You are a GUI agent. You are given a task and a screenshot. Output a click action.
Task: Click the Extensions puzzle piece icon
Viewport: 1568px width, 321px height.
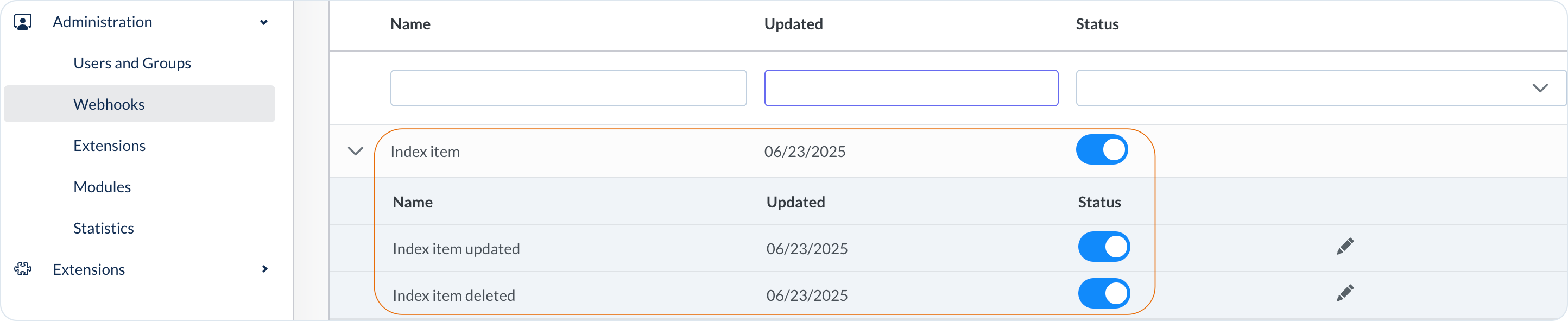pyautogui.click(x=22, y=269)
